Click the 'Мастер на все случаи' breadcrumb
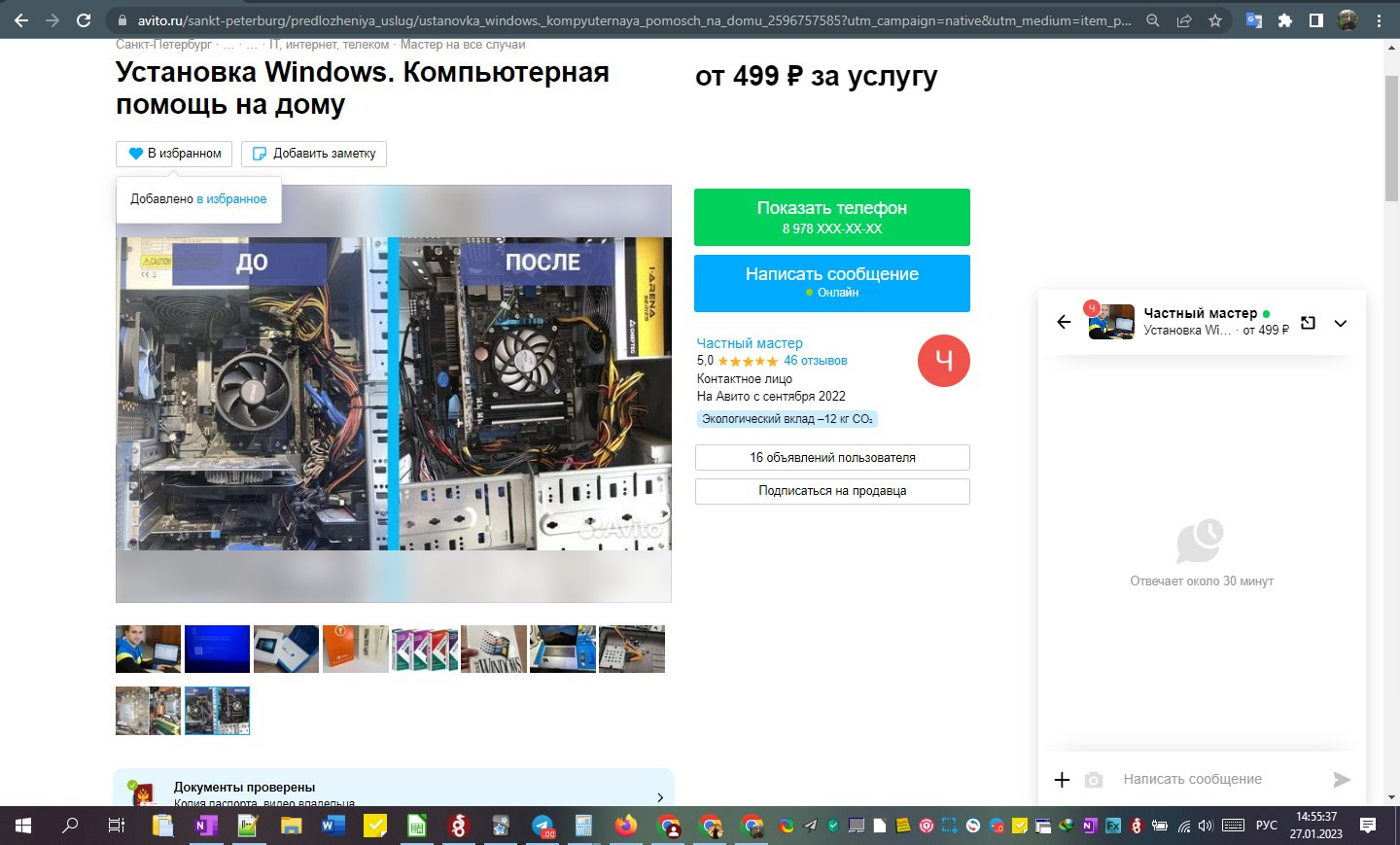 [463, 45]
